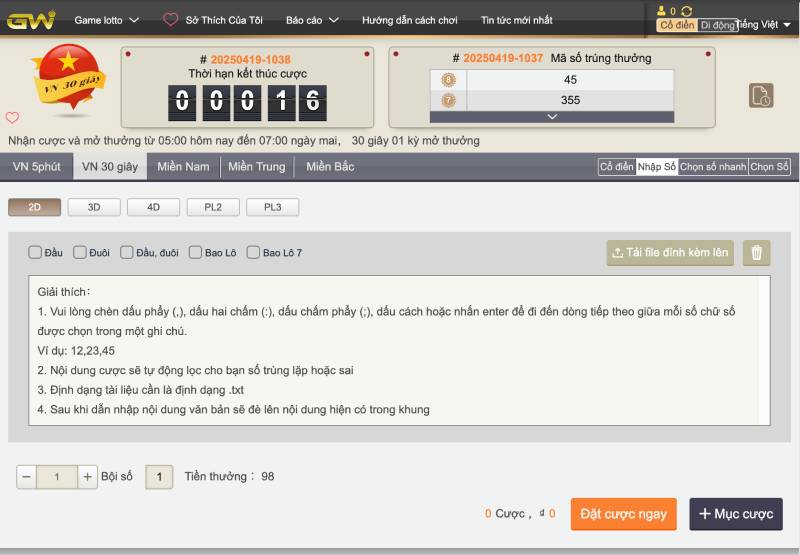Click the plus icon to increase multiplier

[88, 477]
